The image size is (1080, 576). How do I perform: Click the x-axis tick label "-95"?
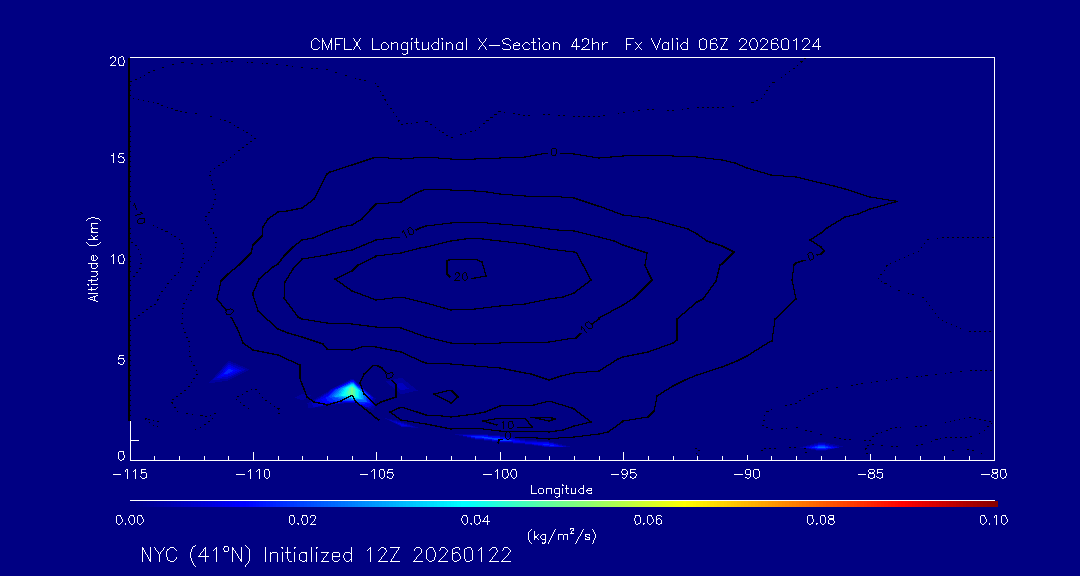623,475
